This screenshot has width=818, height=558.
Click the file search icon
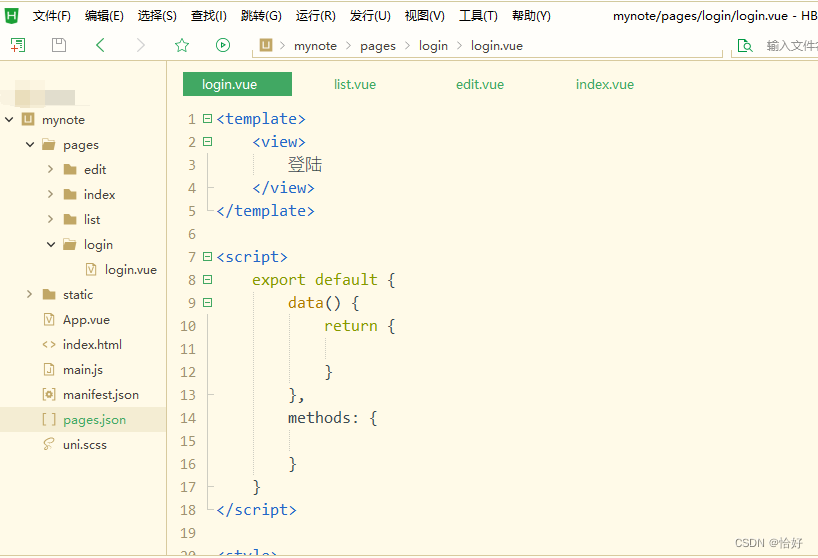tap(745, 46)
